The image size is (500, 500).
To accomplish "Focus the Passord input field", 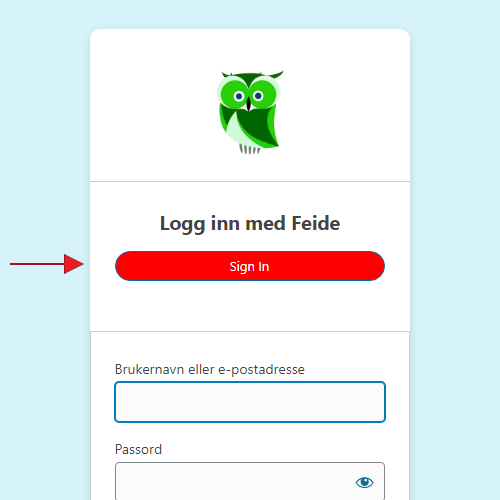I will point(250,481).
